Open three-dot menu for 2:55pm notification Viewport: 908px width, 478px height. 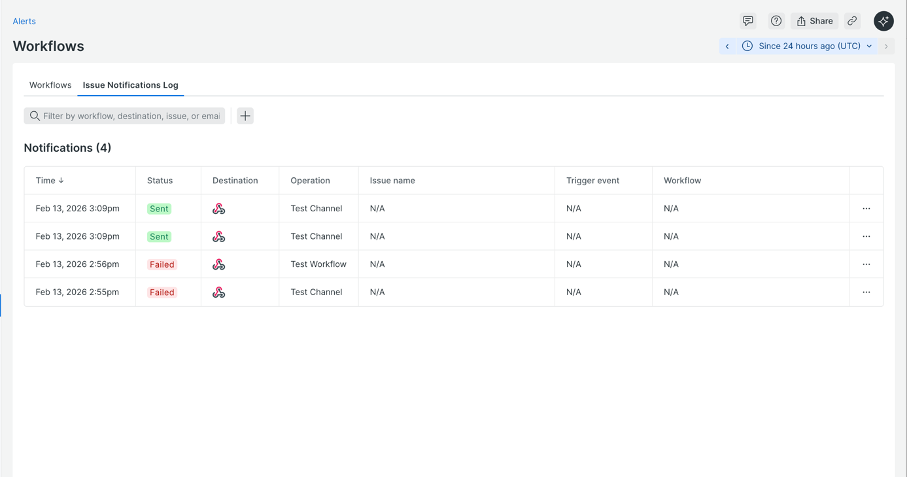(x=866, y=293)
